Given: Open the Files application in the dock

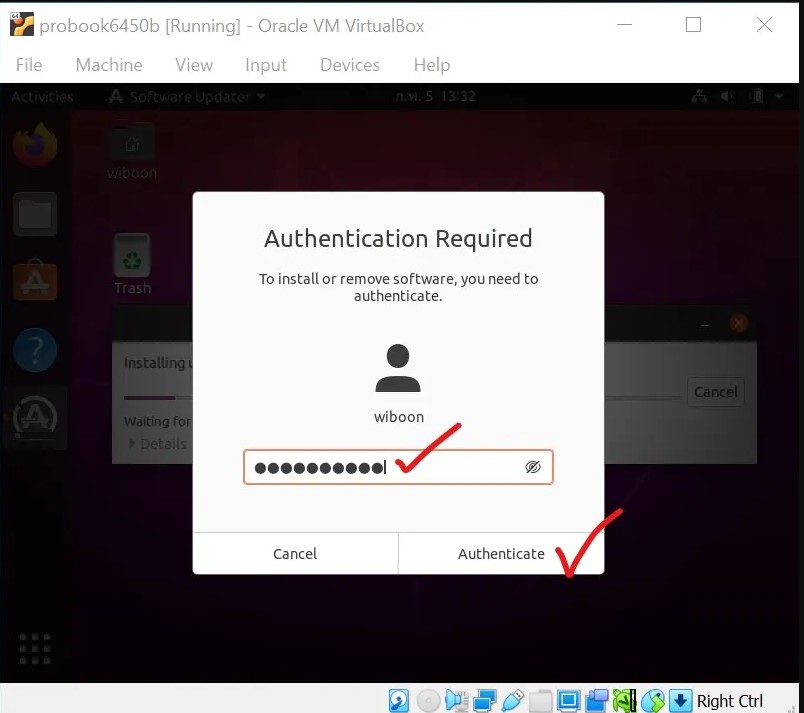Looking at the screenshot, I should pos(35,214).
